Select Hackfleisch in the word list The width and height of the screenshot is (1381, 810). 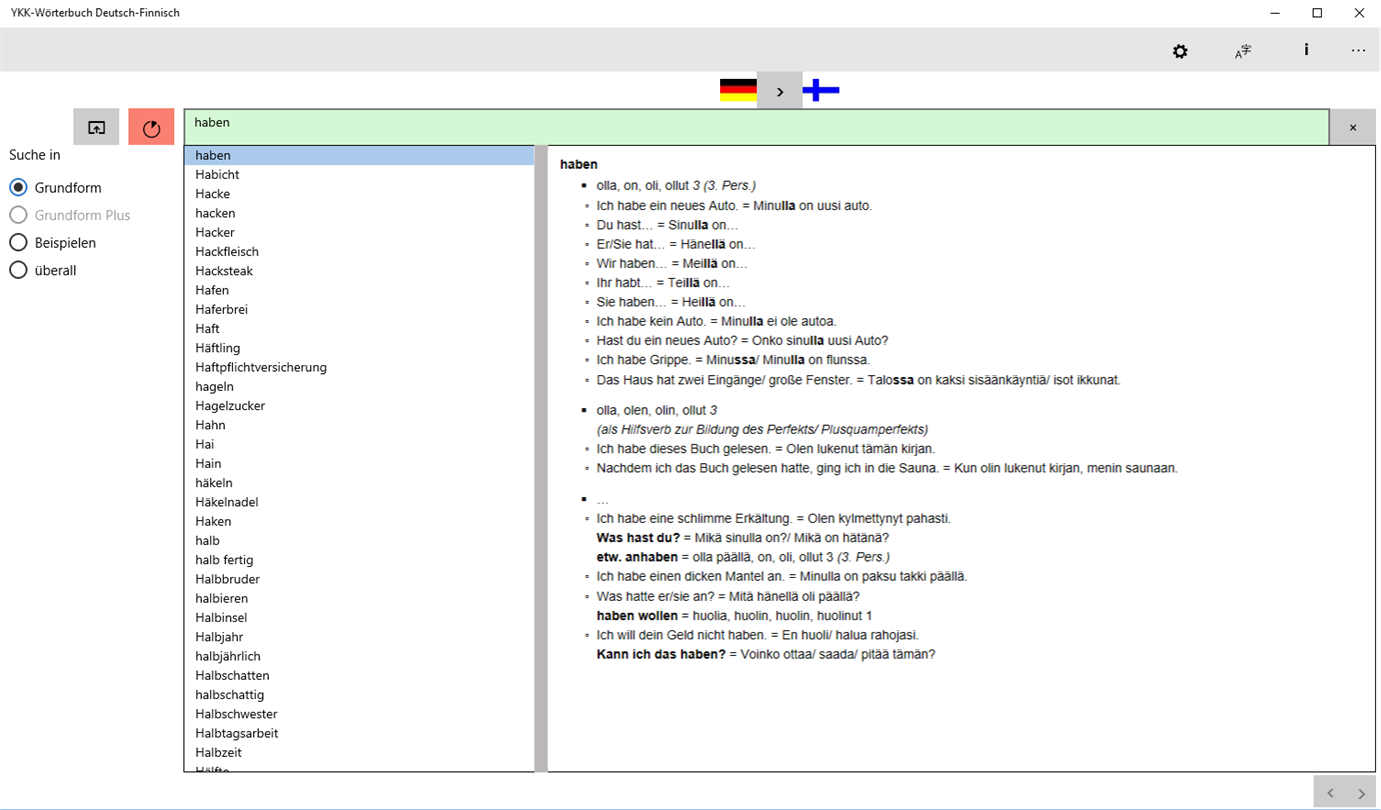click(x=360, y=252)
